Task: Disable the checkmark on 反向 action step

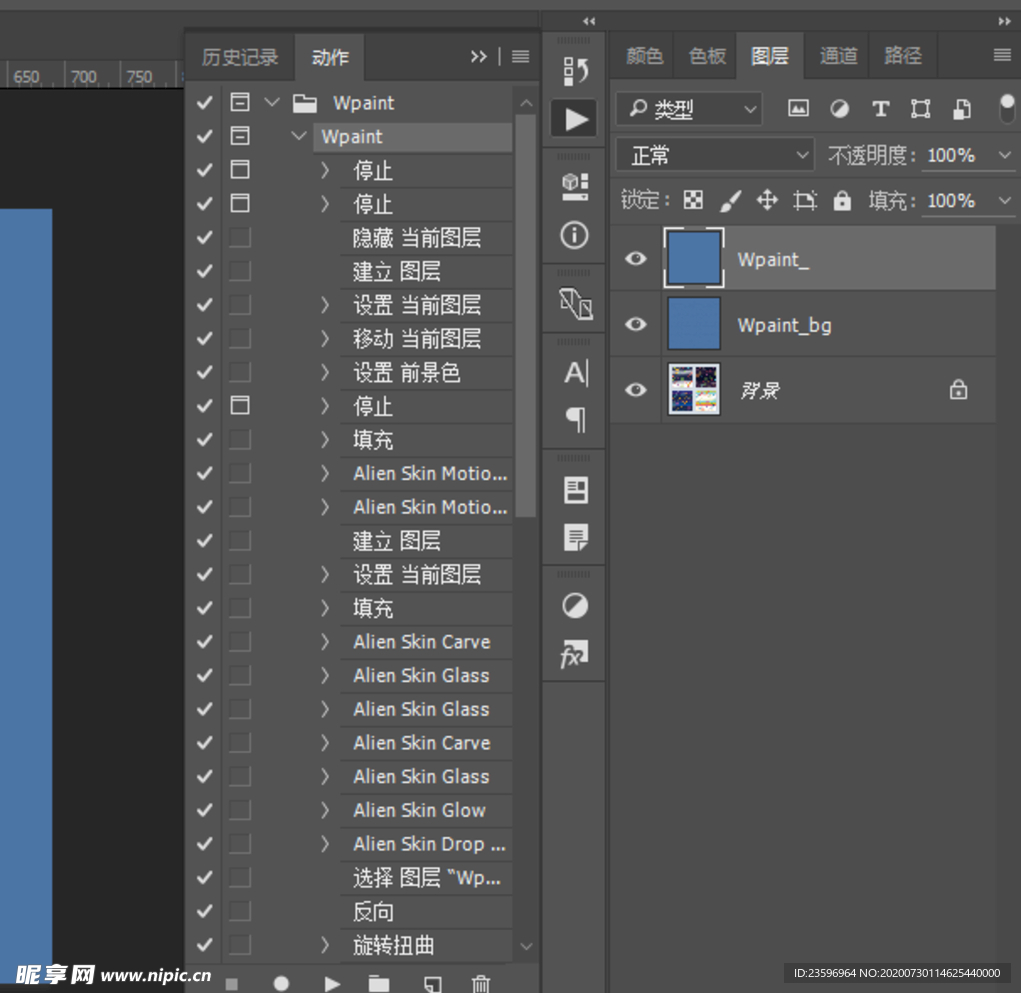Action: coord(204,911)
